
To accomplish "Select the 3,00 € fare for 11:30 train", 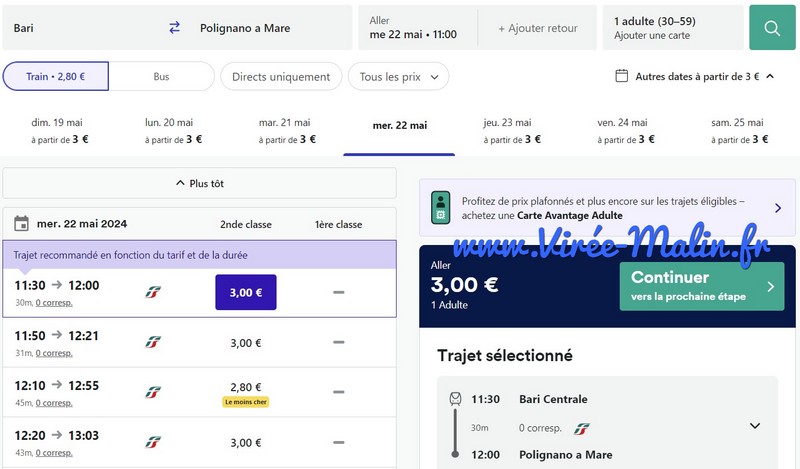I will click(245, 292).
